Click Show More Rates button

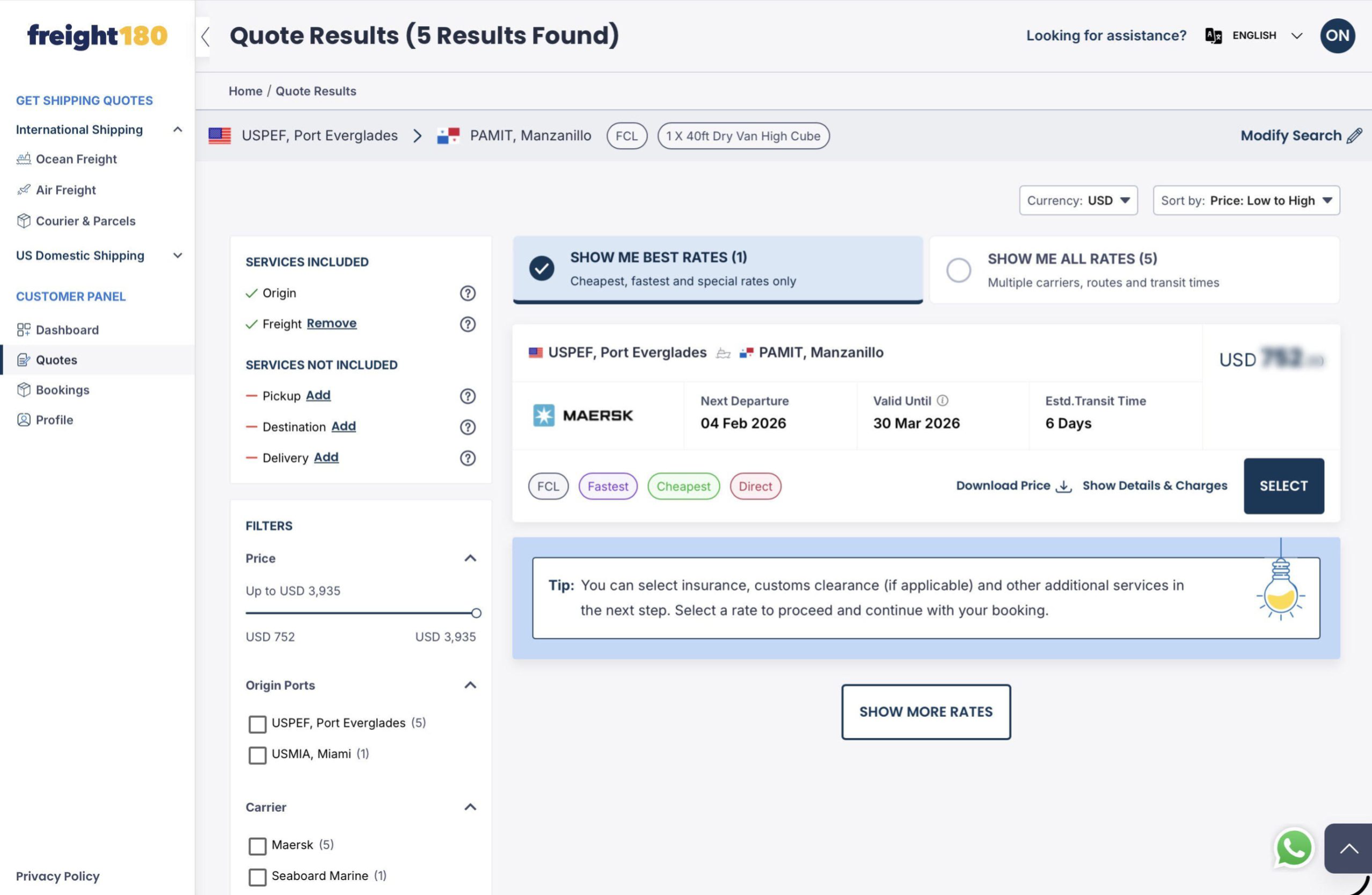(926, 712)
